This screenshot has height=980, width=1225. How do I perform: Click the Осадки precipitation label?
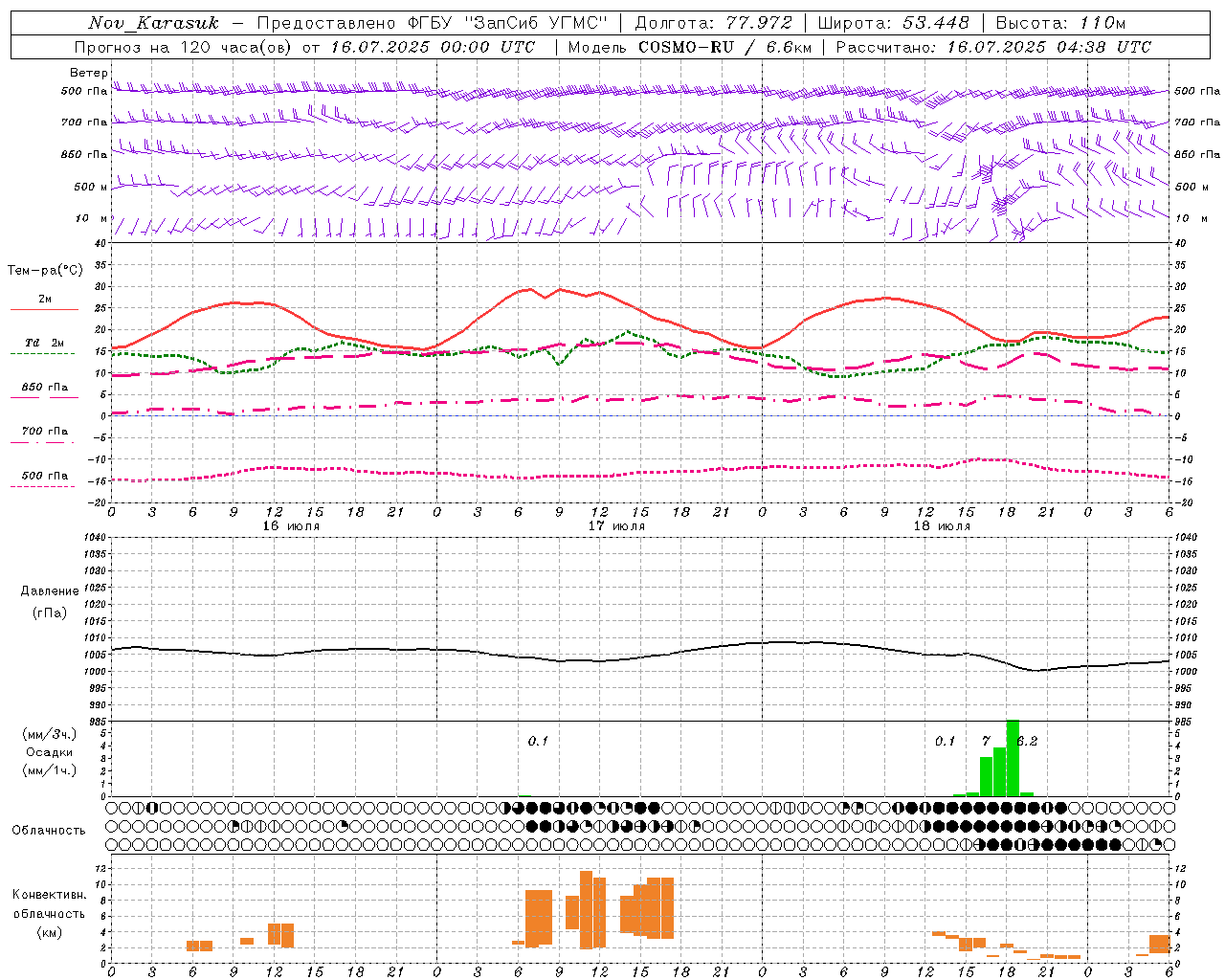50,752
